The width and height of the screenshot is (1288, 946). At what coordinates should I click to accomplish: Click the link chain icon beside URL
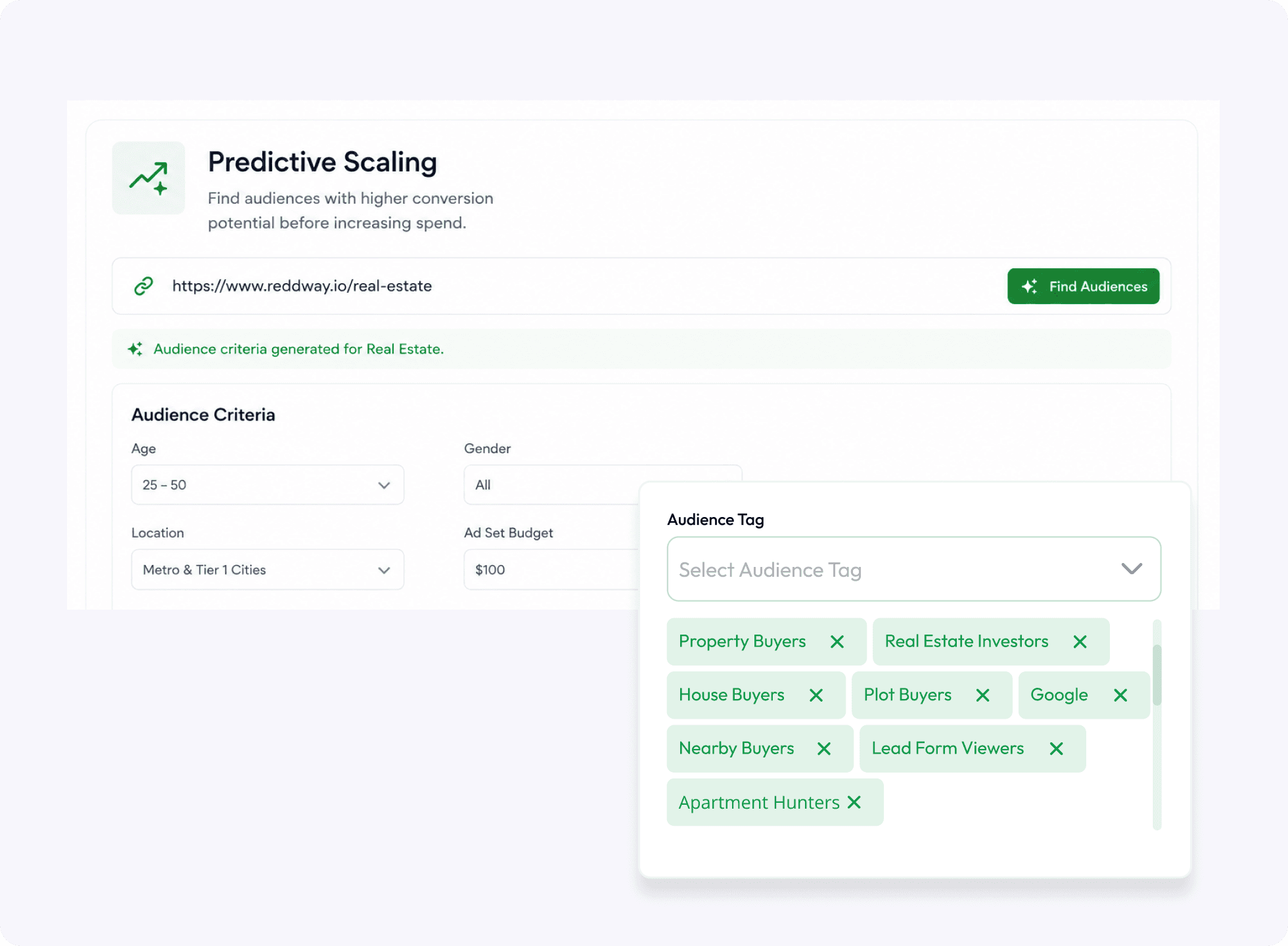click(143, 286)
